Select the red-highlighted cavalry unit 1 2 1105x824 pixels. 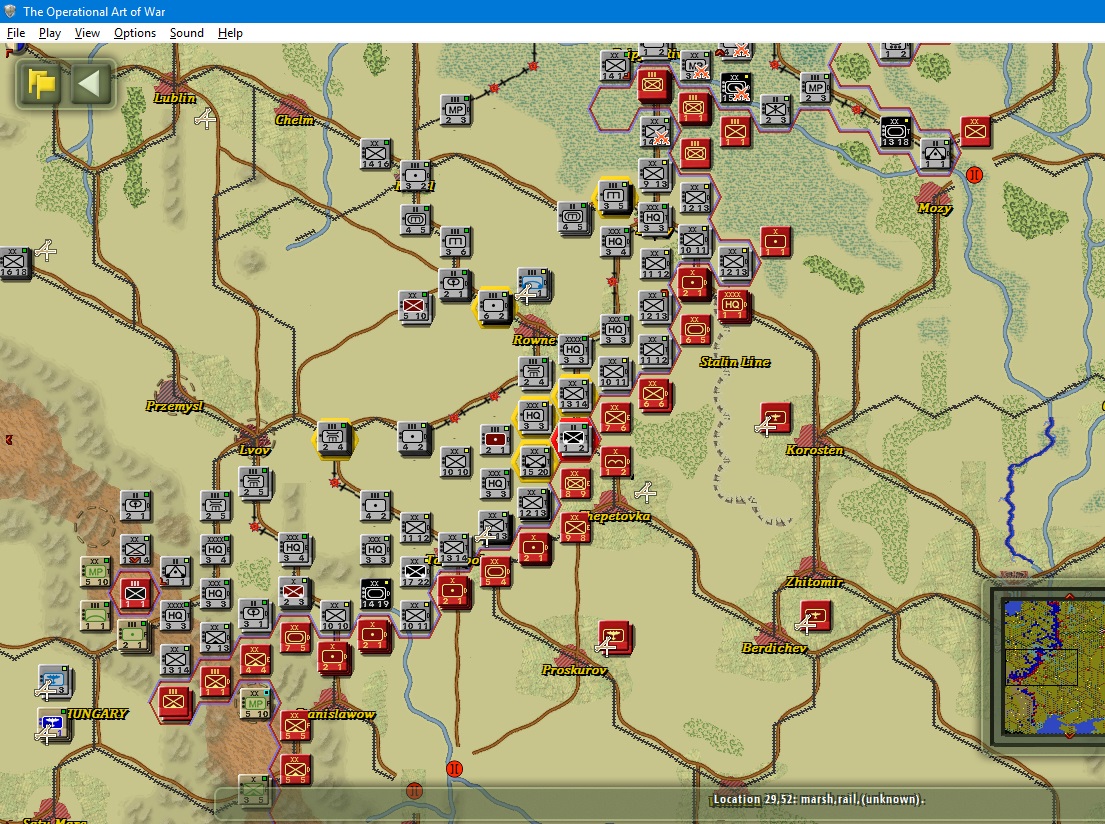(x=574, y=438)
